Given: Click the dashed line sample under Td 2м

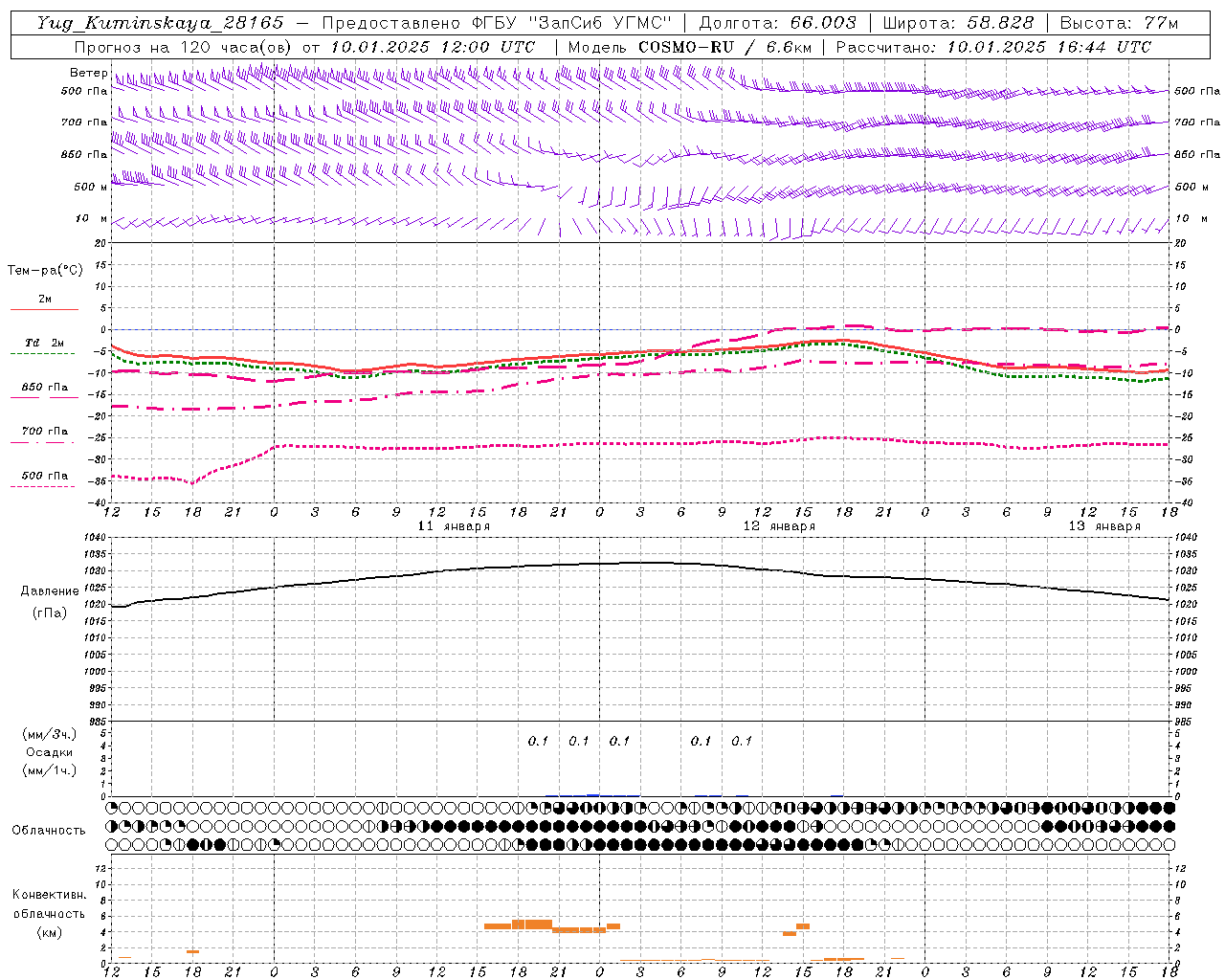Looking at the screenshot, I should (44, 354).
